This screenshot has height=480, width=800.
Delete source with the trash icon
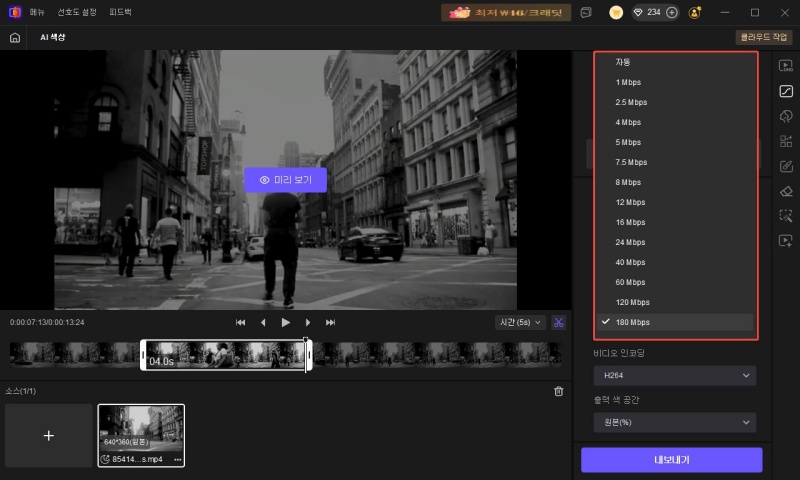[x=559, y=391]
